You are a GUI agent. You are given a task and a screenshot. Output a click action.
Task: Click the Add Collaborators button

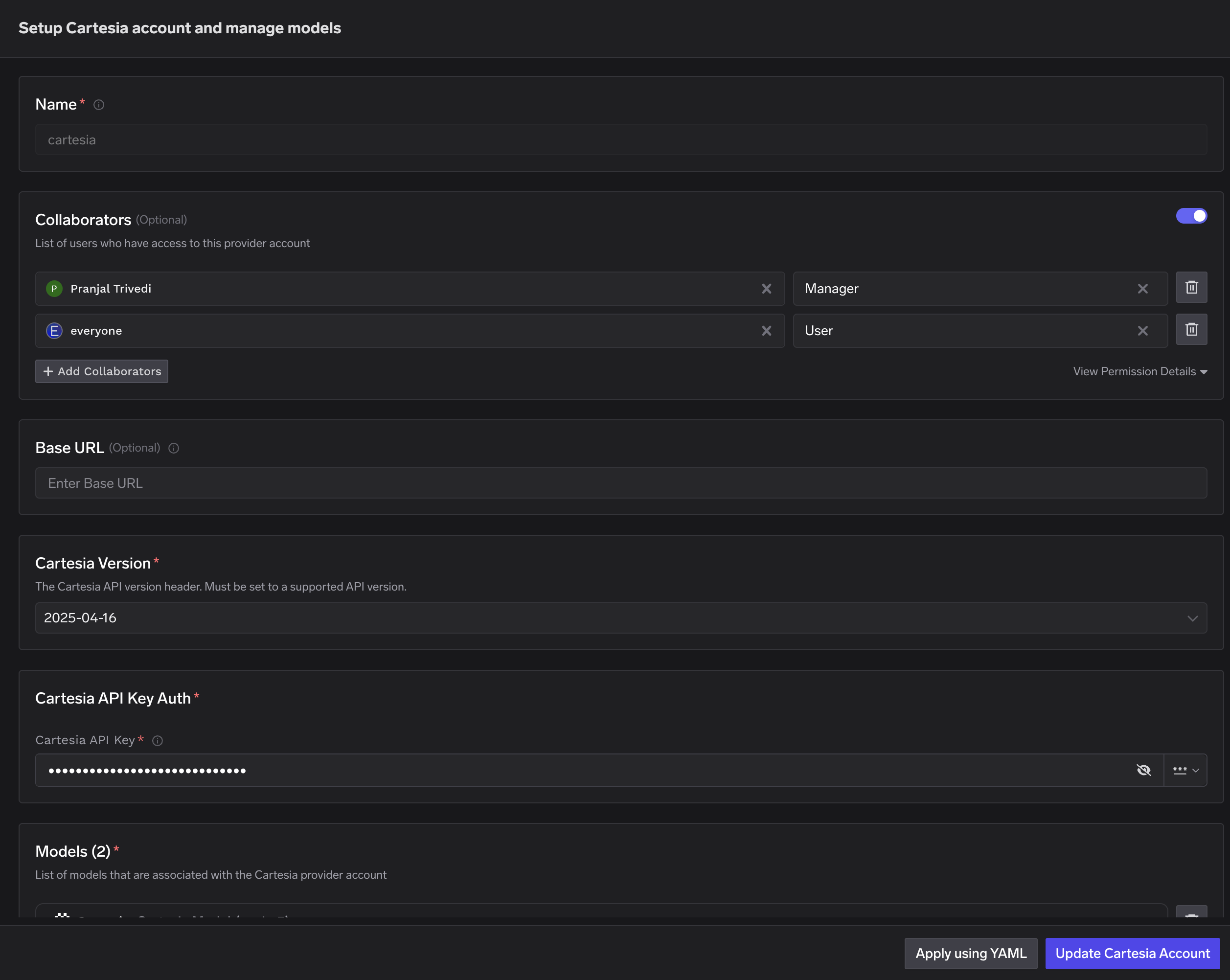101,371
